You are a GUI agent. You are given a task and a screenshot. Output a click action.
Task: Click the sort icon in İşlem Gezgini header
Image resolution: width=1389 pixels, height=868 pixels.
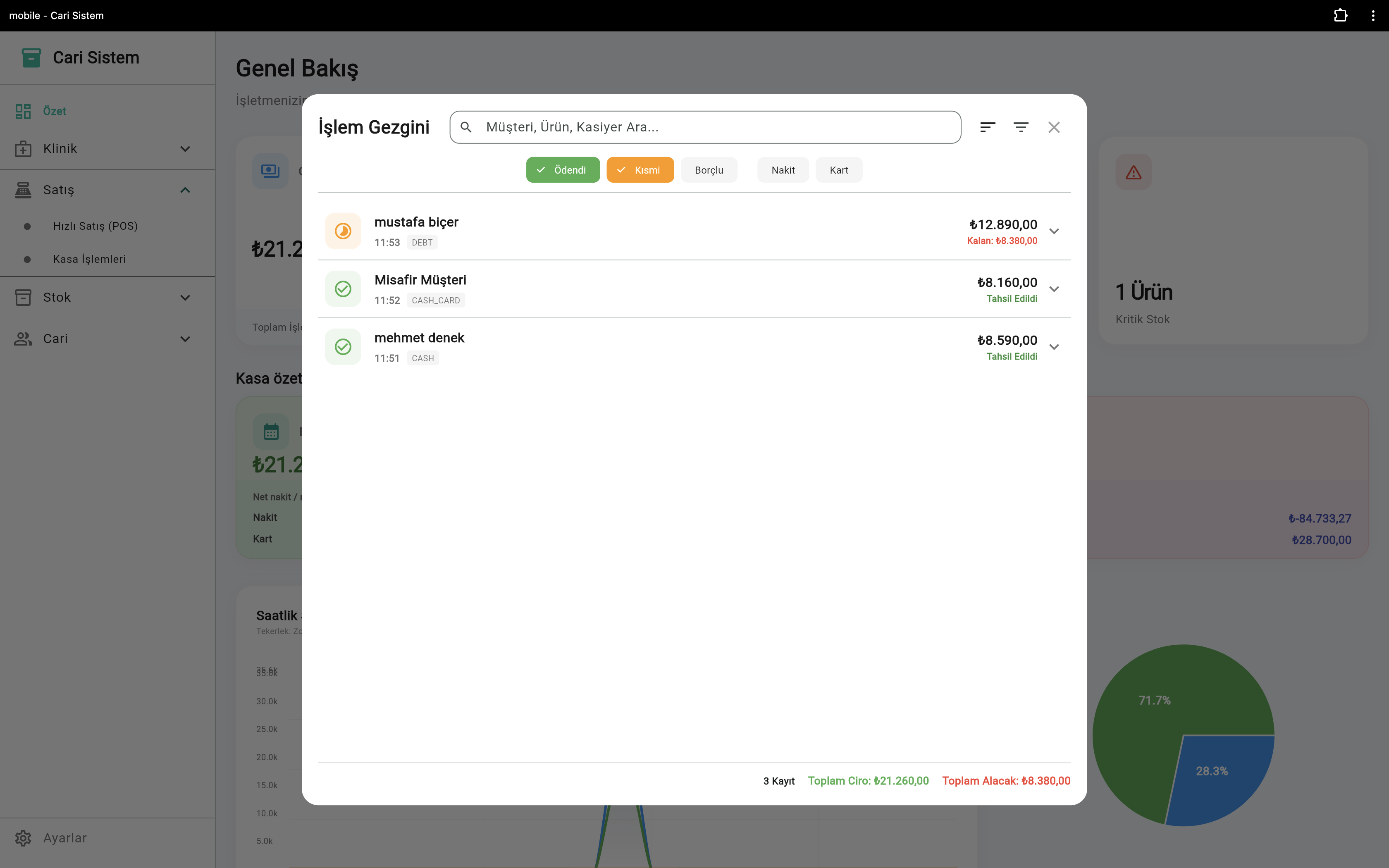point(987,127)
